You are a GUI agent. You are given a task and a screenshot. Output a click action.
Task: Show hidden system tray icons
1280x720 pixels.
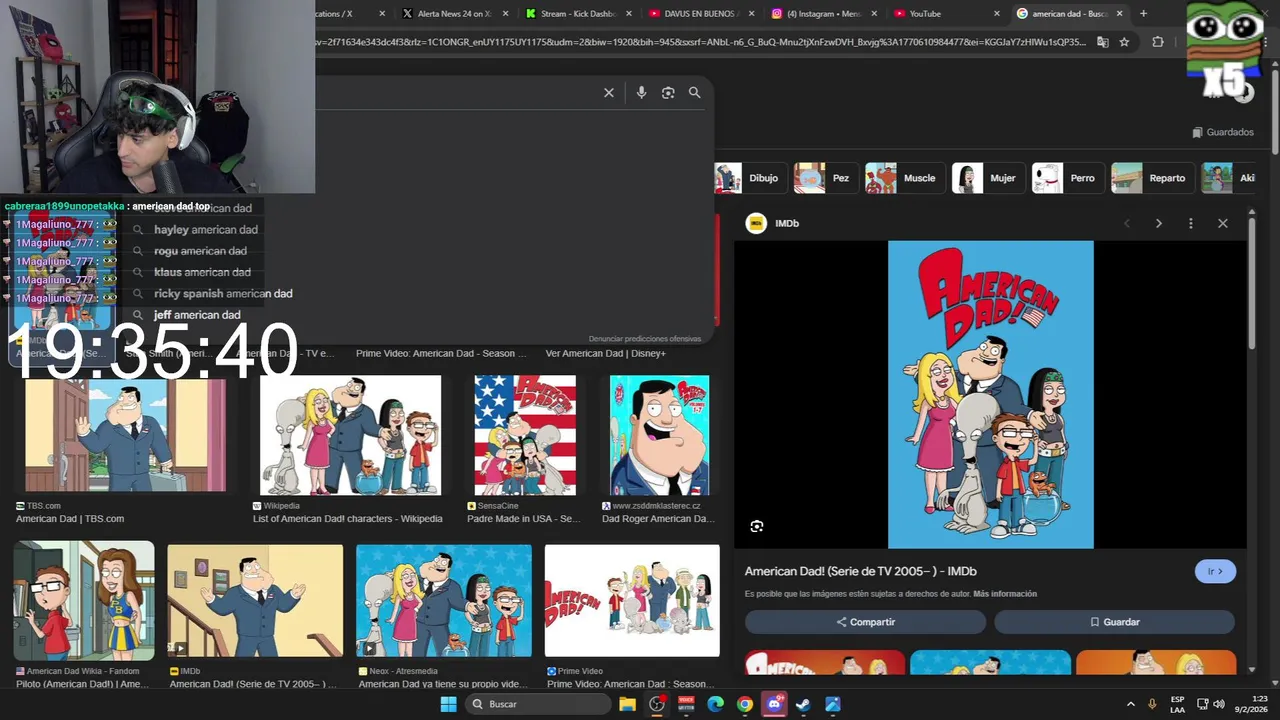1131,704
